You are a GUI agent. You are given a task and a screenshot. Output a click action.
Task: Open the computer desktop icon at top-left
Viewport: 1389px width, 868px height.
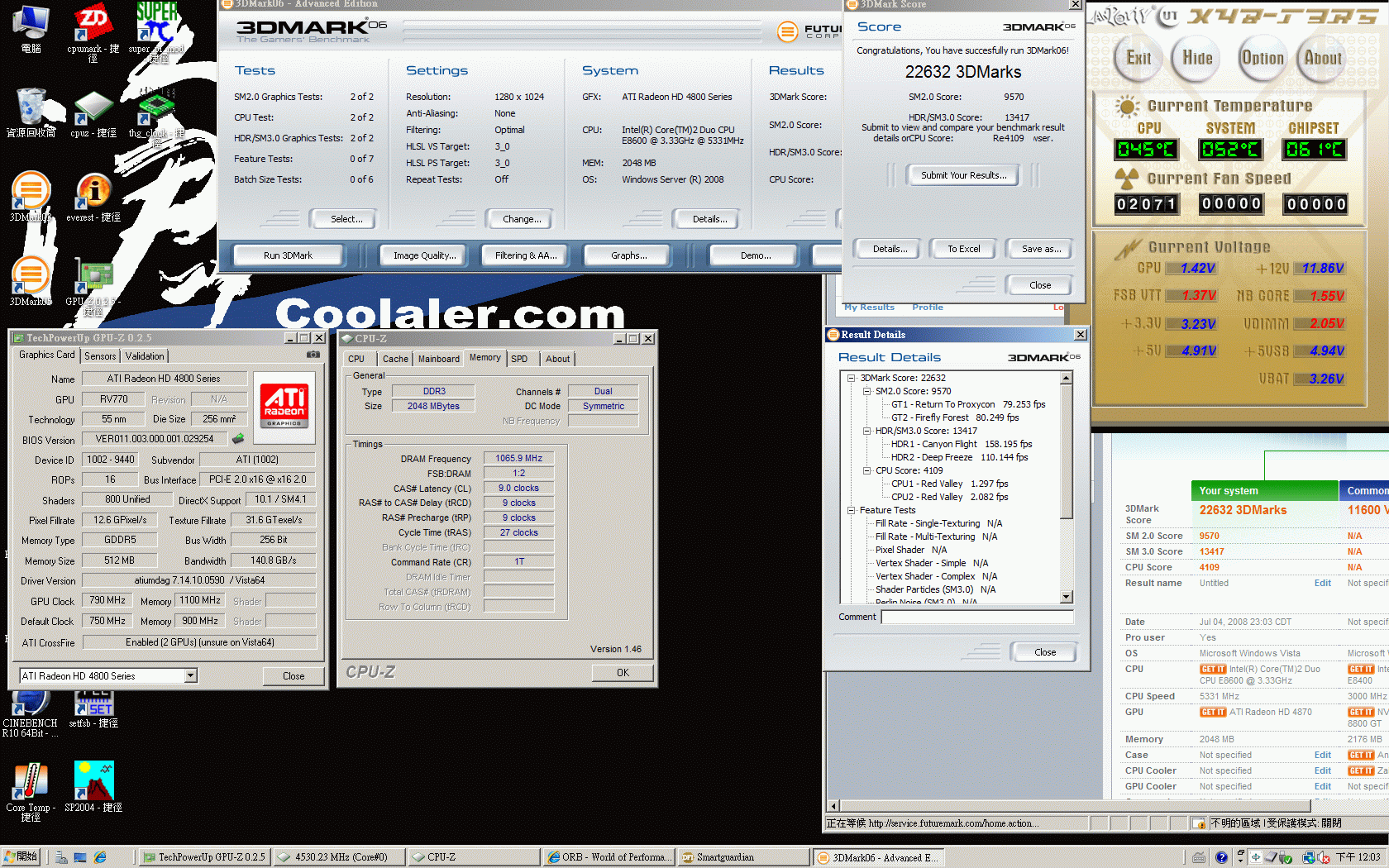coord(31,30)
